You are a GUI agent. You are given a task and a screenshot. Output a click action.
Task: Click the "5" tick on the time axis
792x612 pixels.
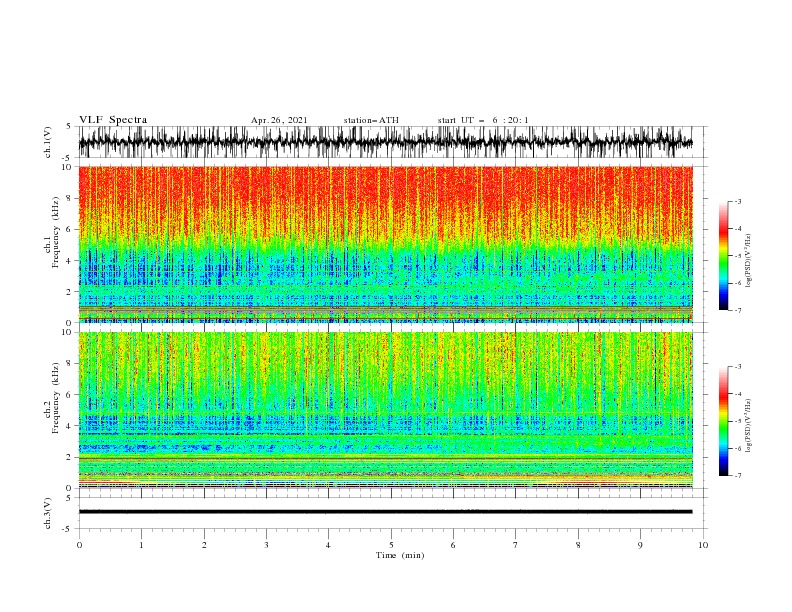(x=391, y=545)
